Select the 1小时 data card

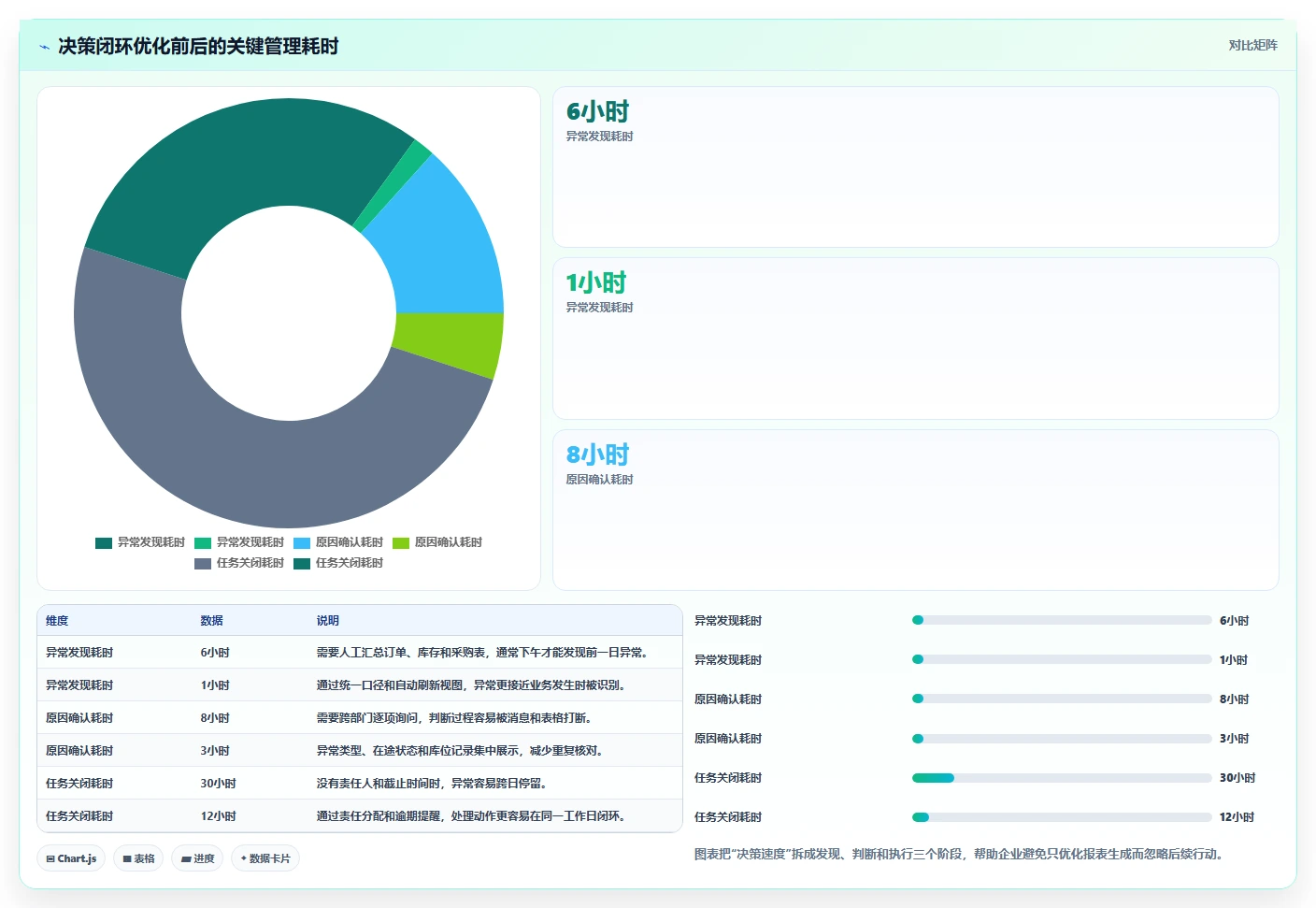[x=916, y=339]
